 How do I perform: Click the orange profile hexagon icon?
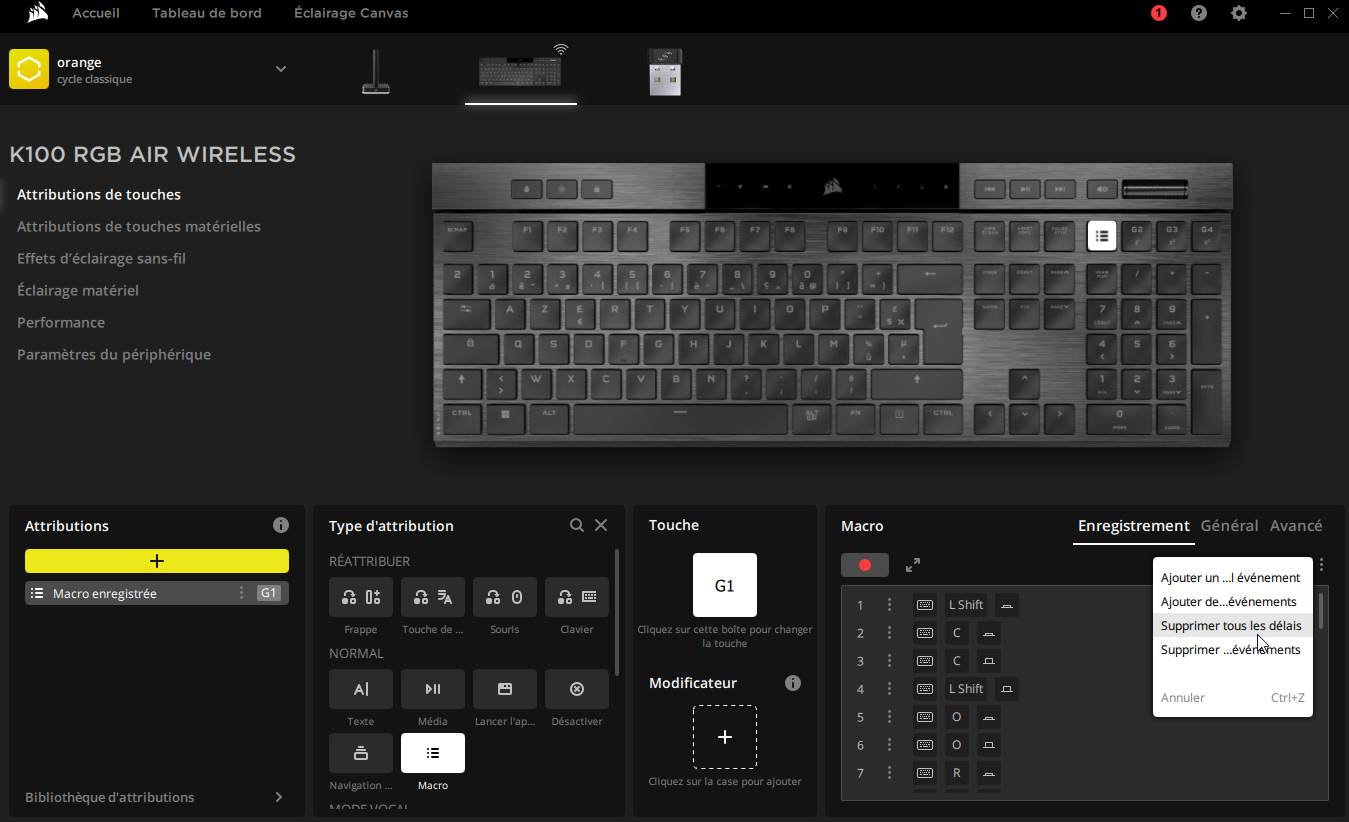coord(29,70)
